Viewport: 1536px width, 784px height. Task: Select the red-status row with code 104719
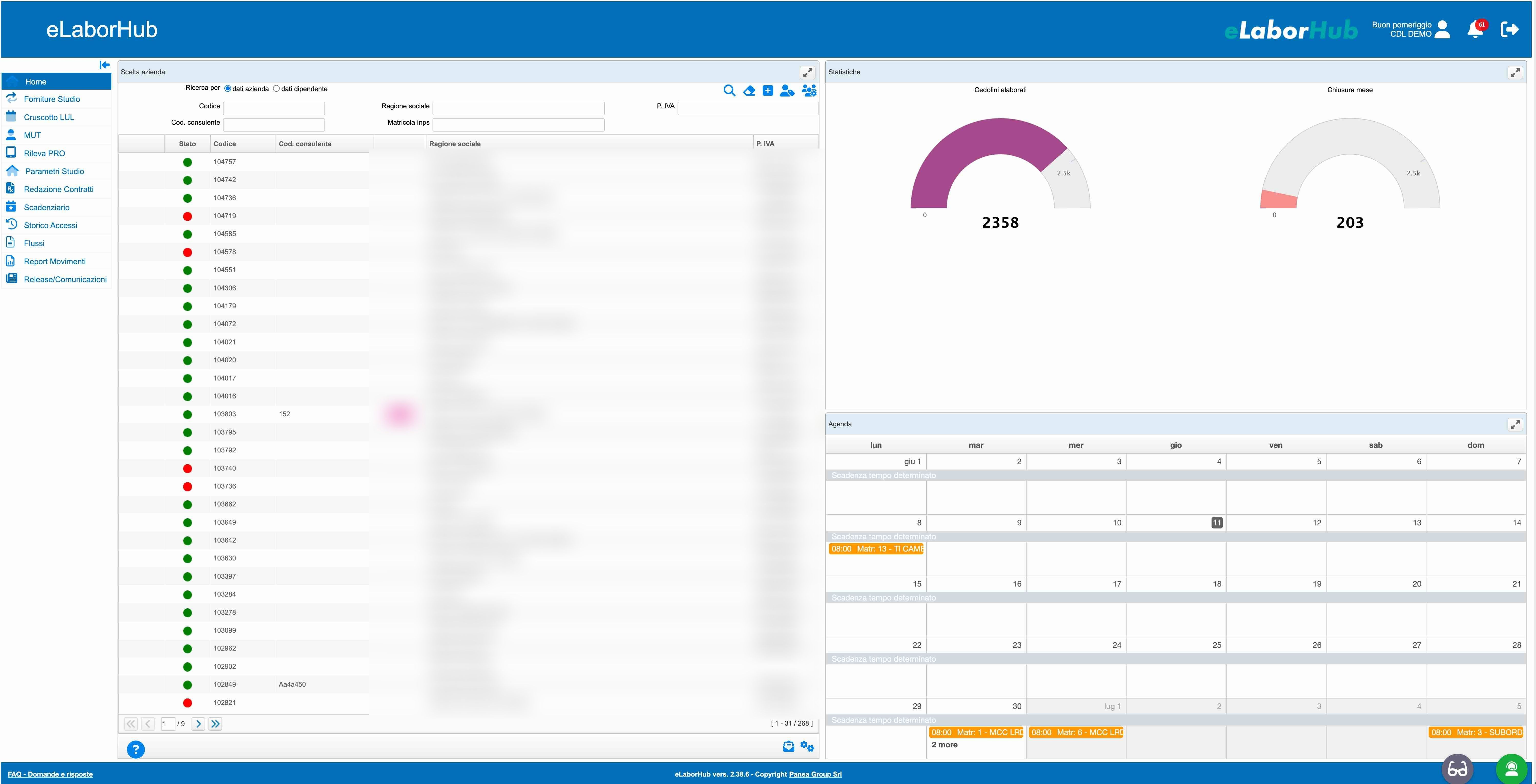pyautogui.click(x=468, y=216)
